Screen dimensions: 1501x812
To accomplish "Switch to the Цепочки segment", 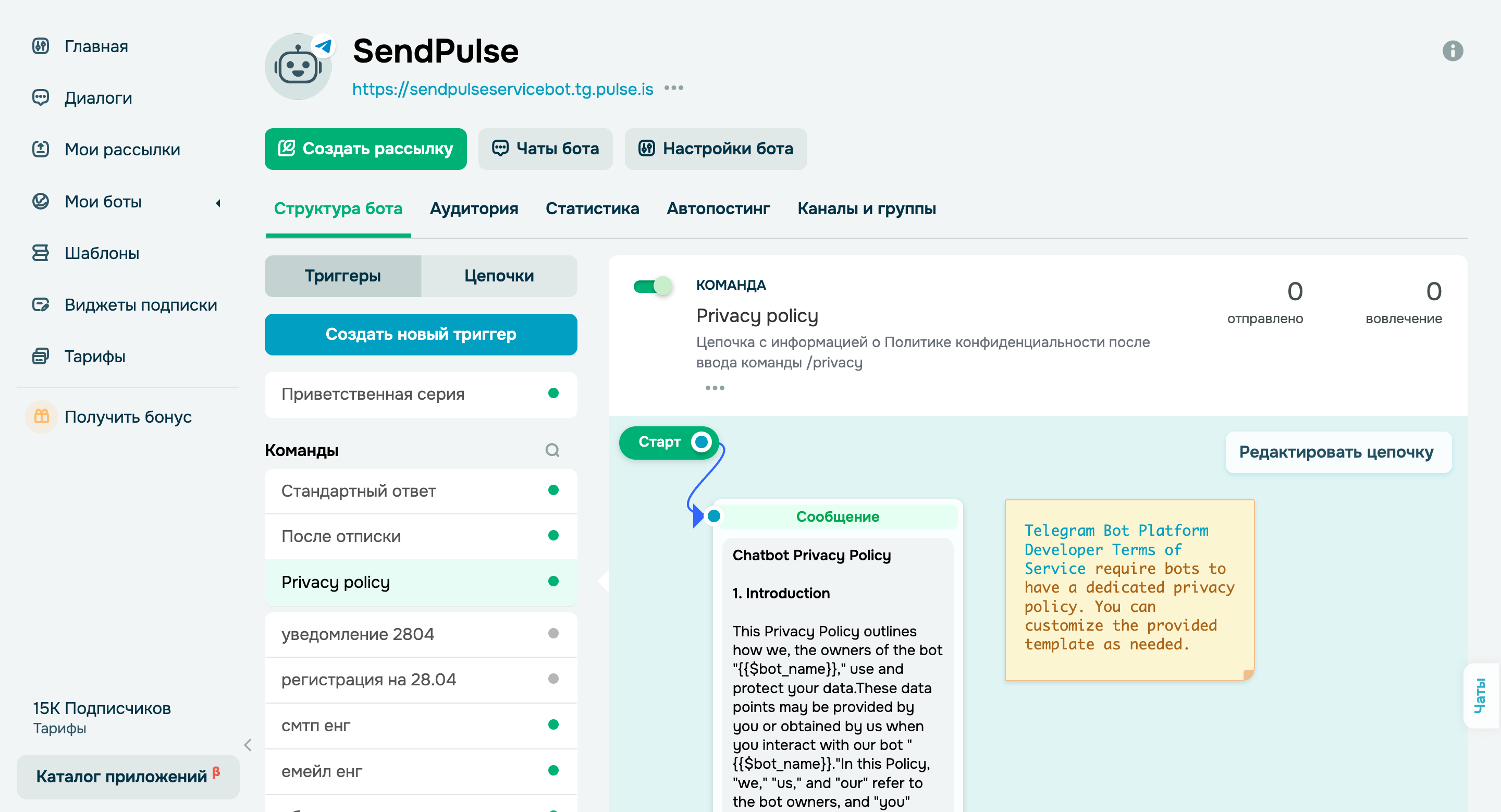I will [x=499, y=276].
